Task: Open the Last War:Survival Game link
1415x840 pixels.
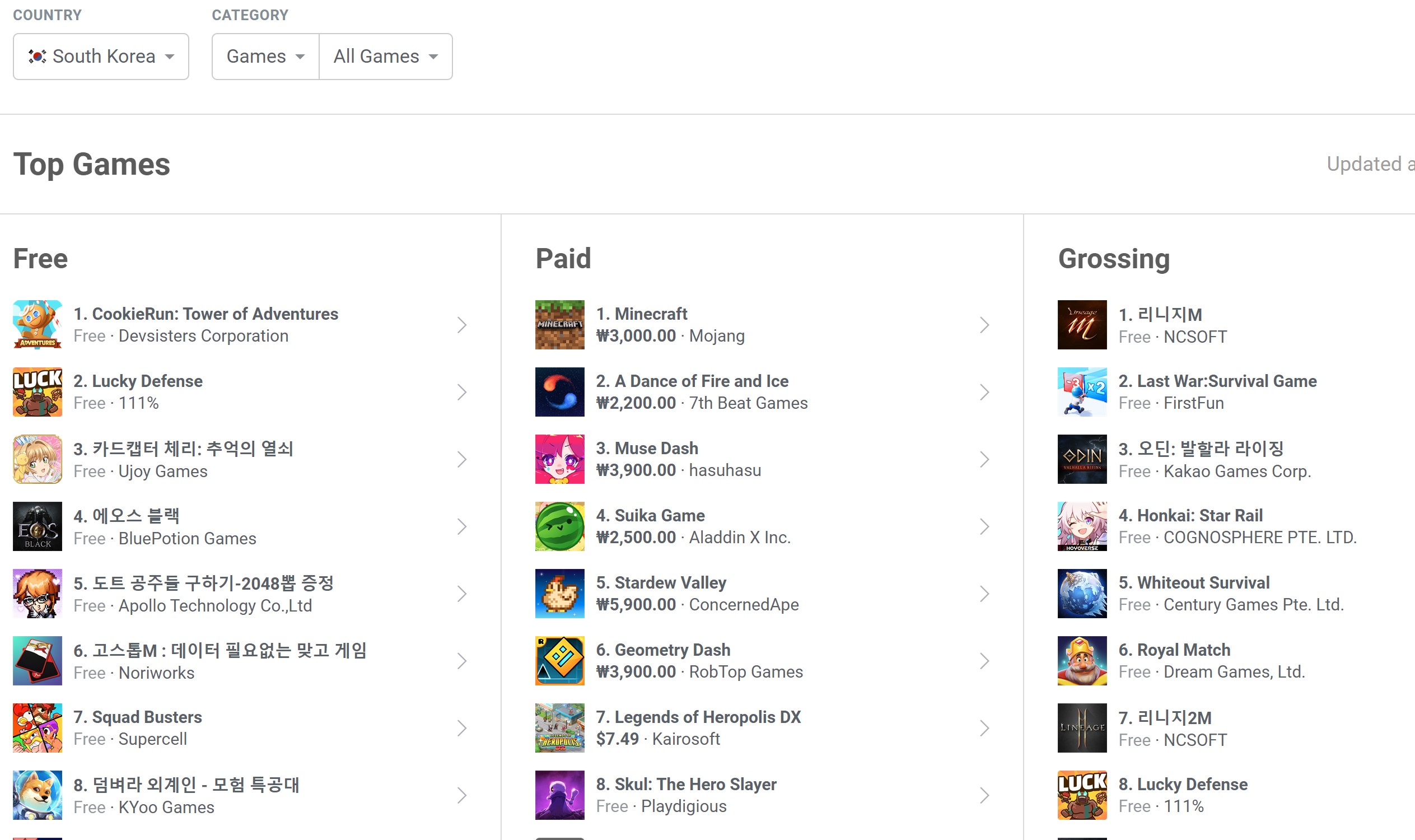Action: click(x=1217, y=381)
